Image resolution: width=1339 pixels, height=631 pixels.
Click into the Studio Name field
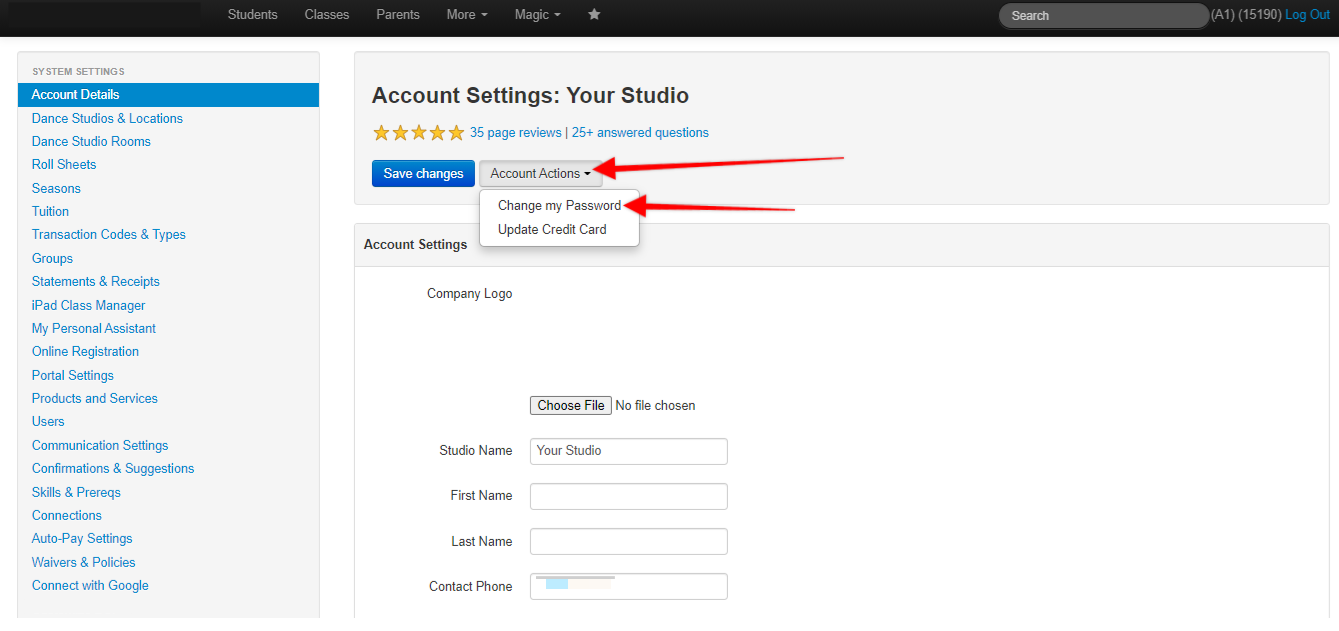(628, 451)
